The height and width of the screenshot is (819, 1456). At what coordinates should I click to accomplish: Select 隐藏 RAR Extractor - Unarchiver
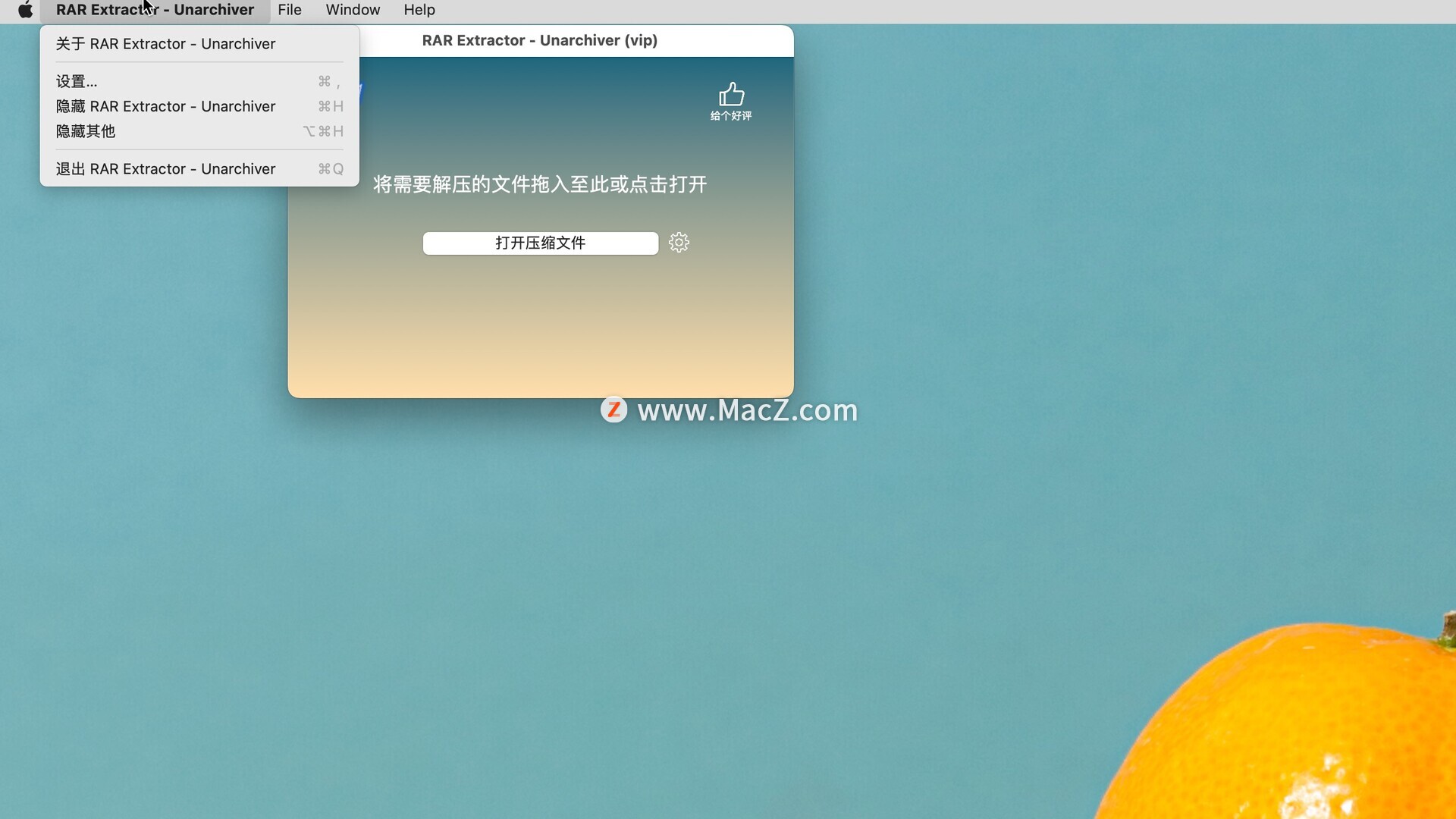(x=199, y=107)
